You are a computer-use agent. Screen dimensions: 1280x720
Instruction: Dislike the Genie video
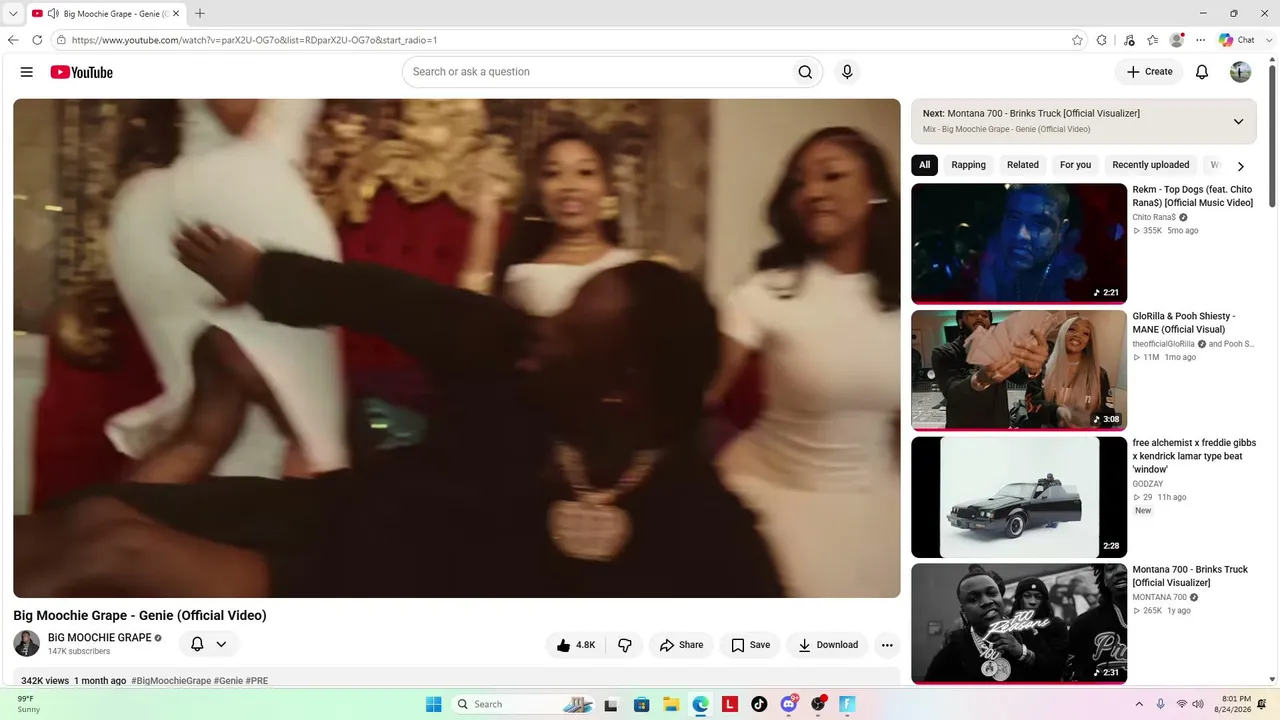(x=625, y=645)
